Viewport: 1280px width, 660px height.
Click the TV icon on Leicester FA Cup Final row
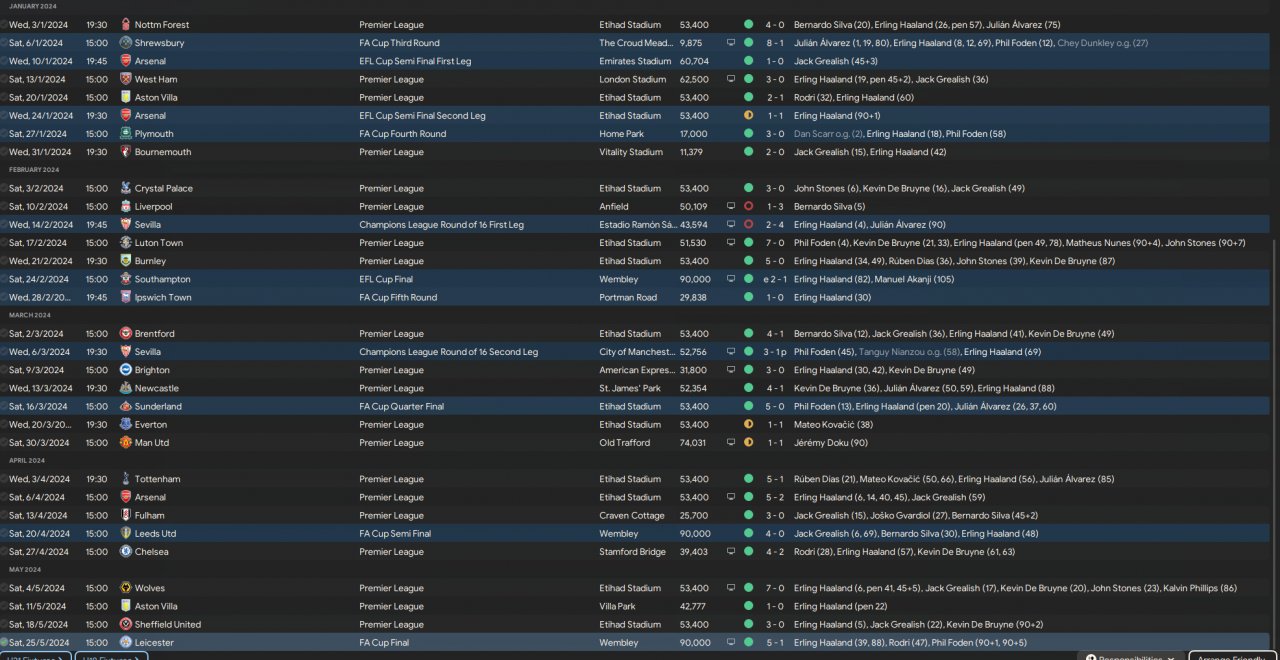(730, 643)
